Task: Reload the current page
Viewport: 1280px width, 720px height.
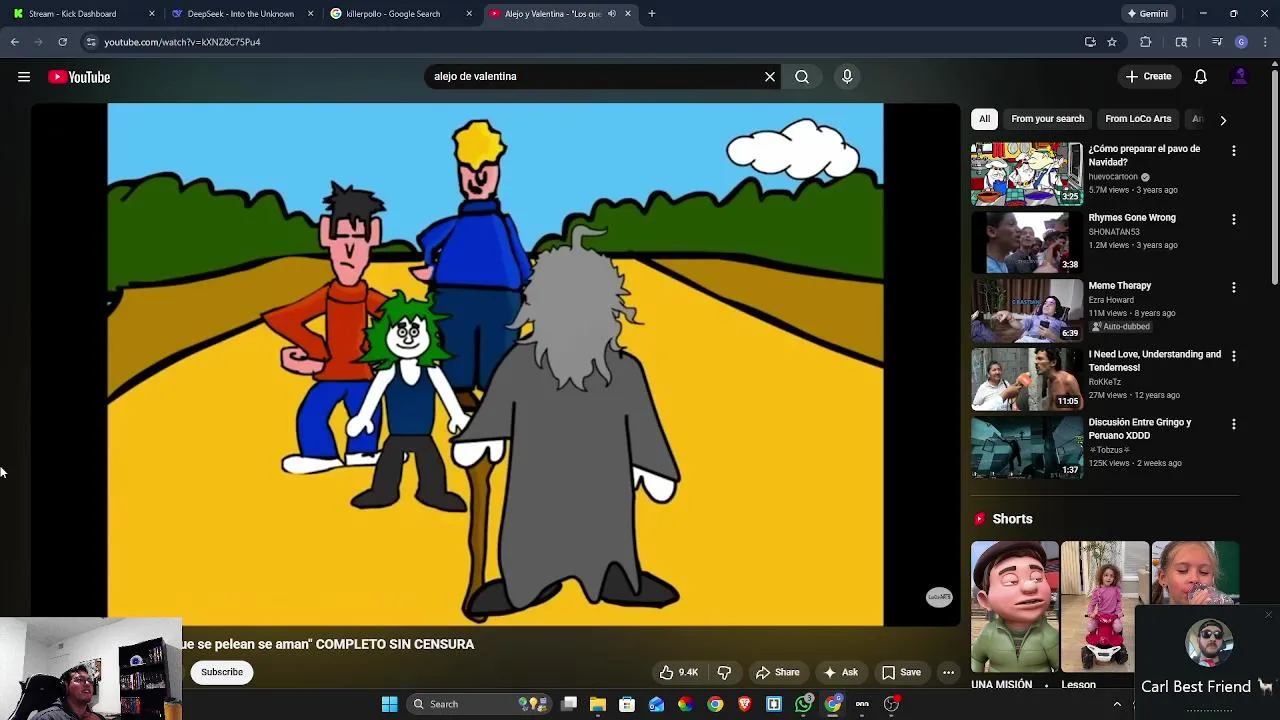Action: pos(62,42)
